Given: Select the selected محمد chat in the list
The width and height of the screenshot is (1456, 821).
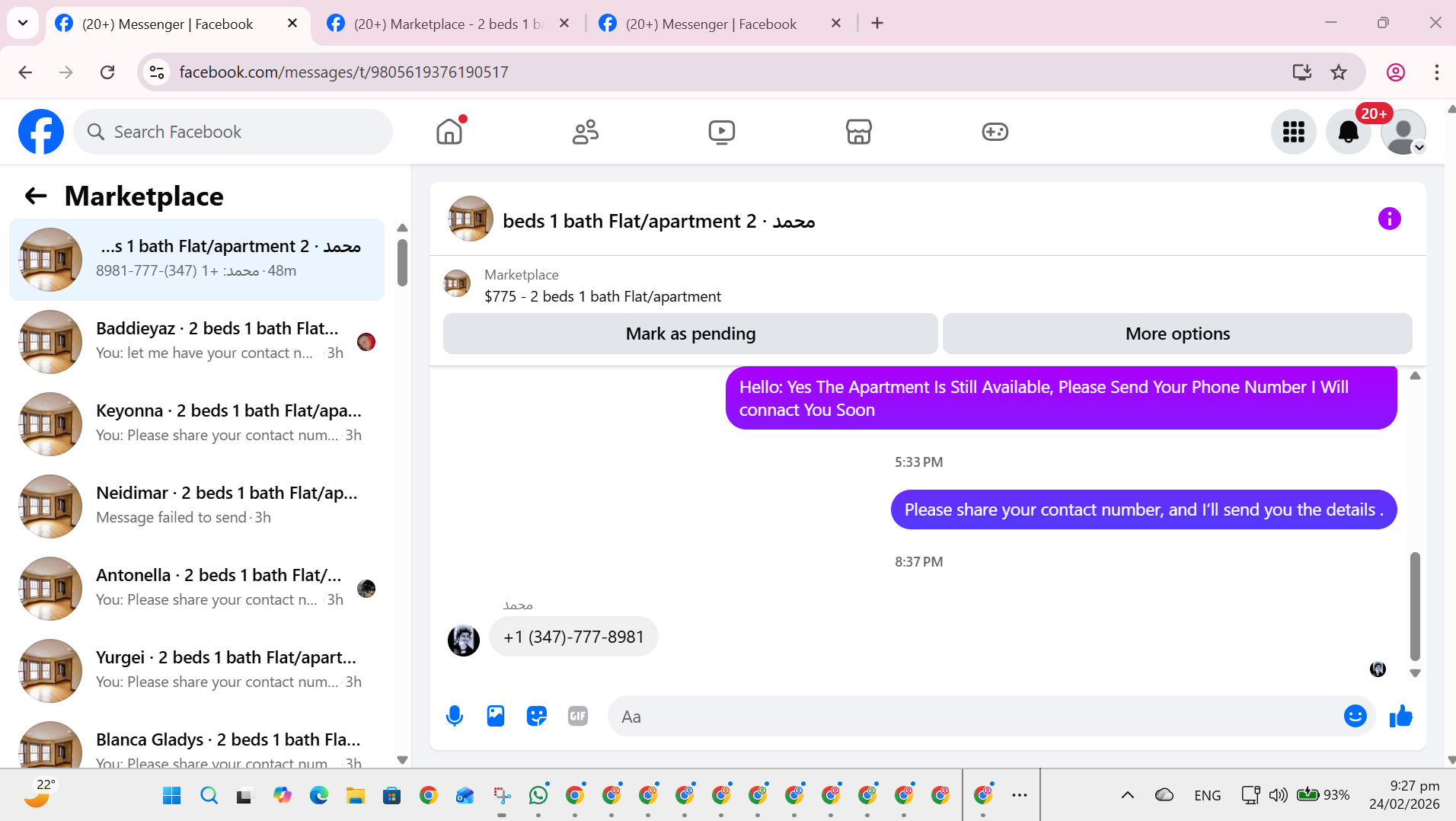Looking at the screenshot, I should (196, 260).
